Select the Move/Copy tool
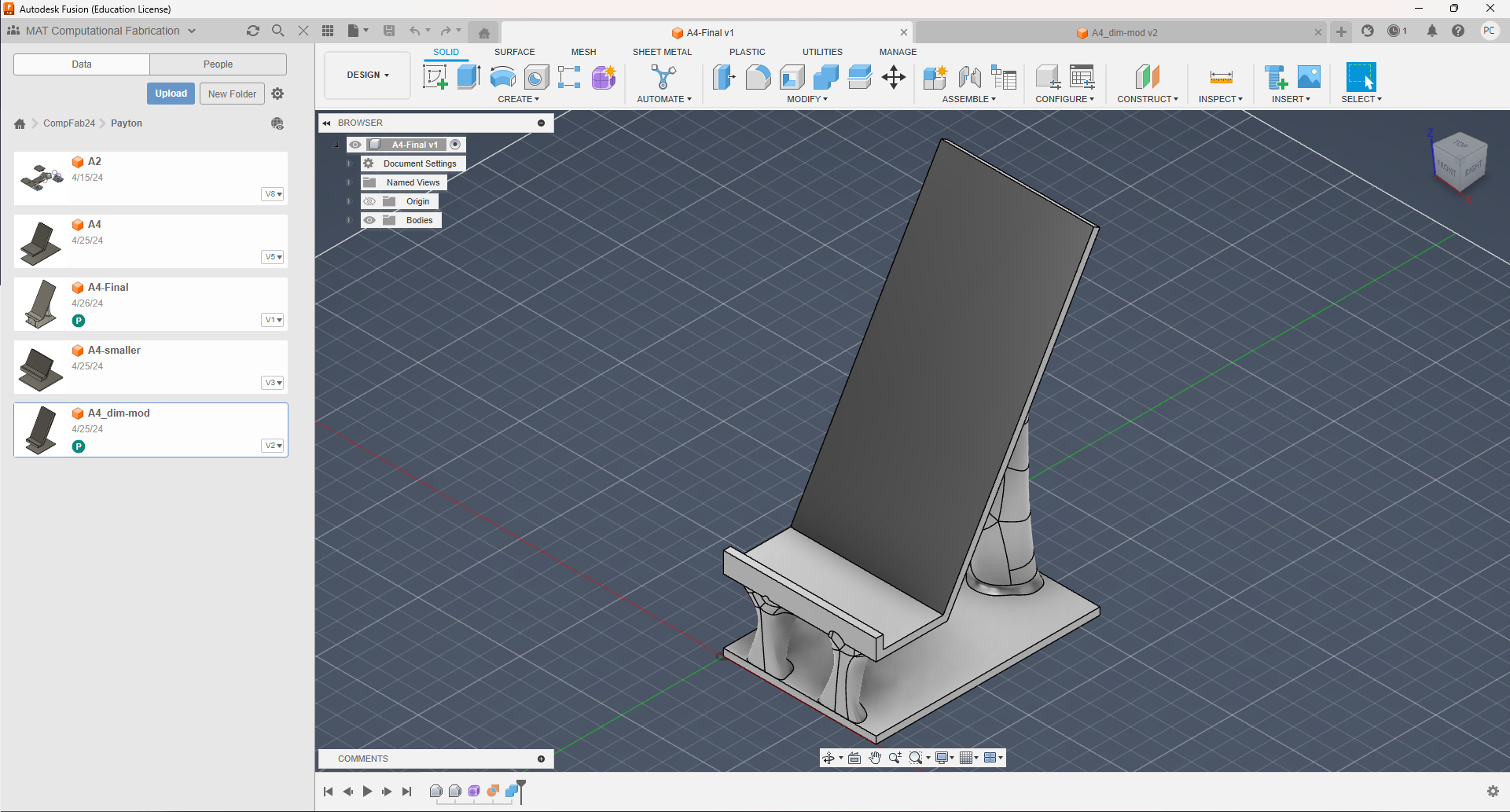The width and height of the screenshot is (1510, 812). (x=894, y=77)
